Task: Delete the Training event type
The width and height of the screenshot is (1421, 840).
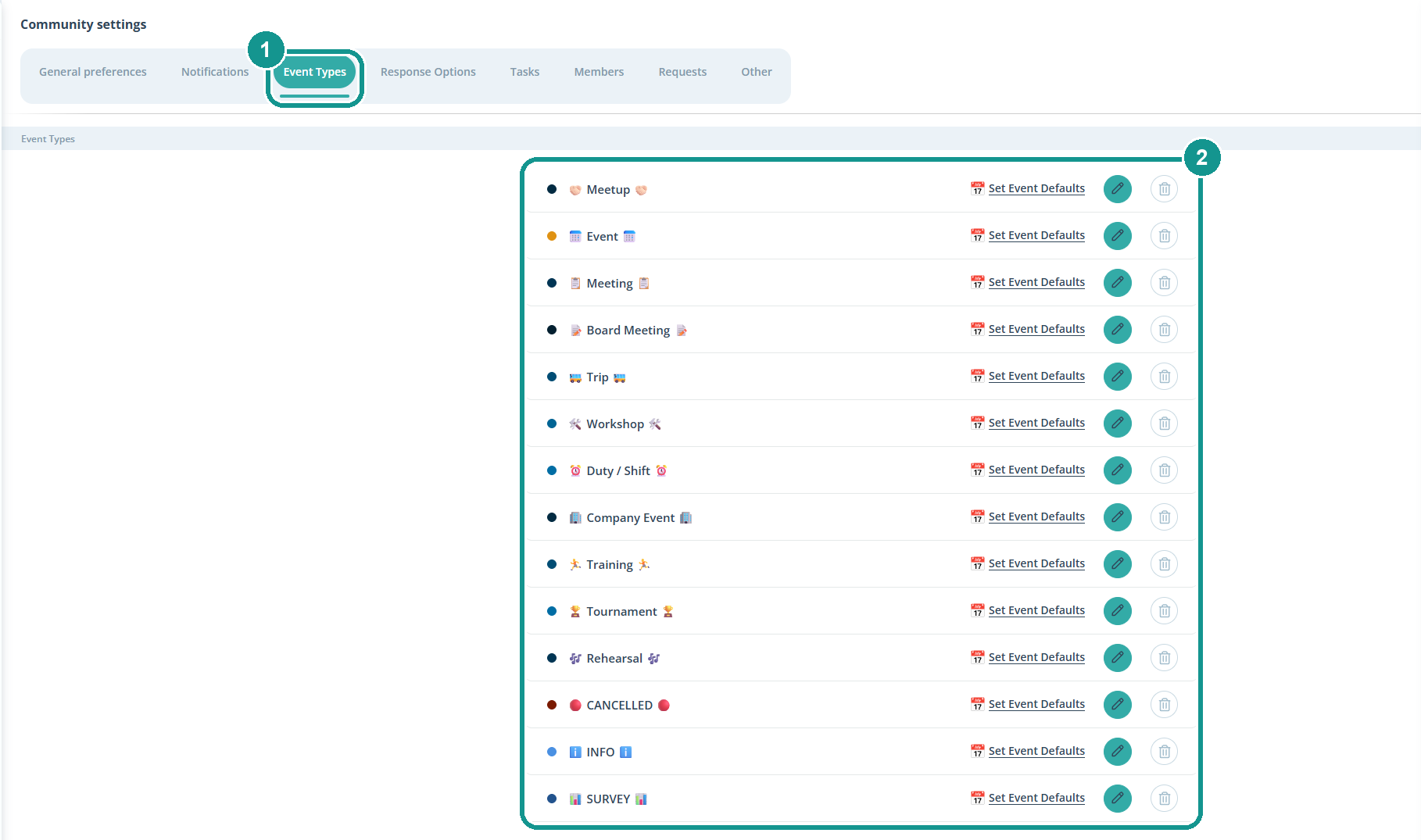Action: 1164,564
